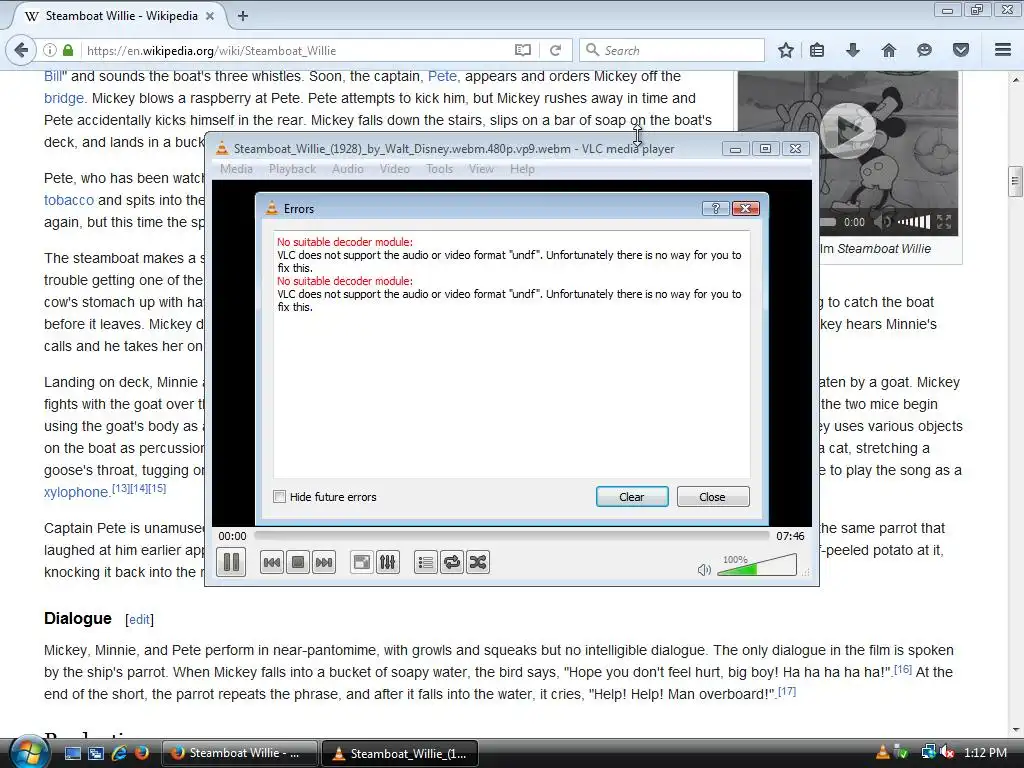
Task: Reload the Wikipedia page
Action: (x=555, y=50)
